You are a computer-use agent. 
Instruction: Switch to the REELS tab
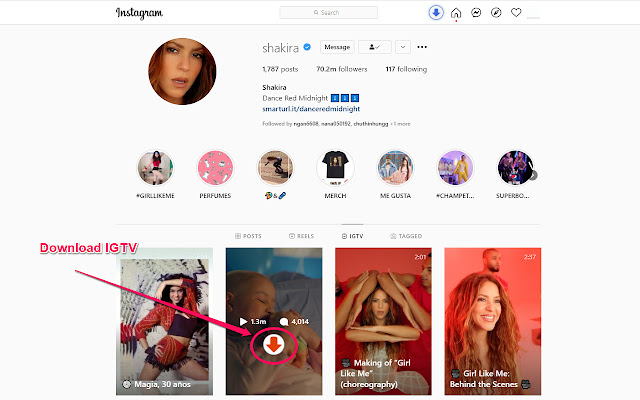[302, 236]
